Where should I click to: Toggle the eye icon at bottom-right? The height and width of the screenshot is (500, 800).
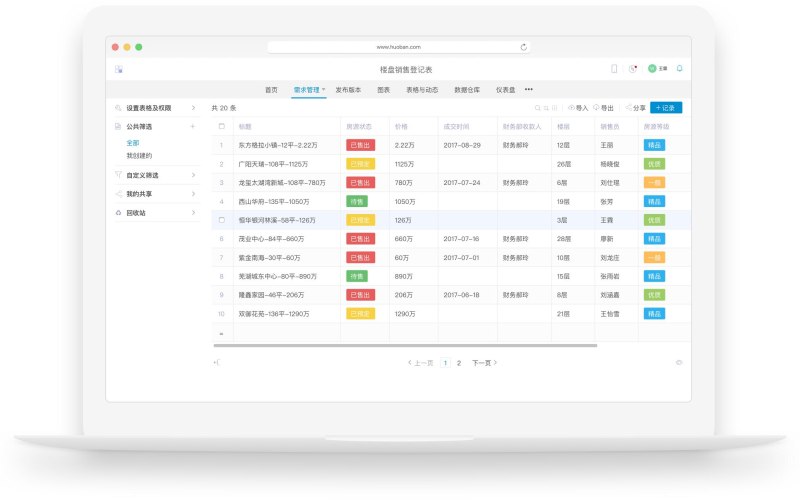point(679,363)
